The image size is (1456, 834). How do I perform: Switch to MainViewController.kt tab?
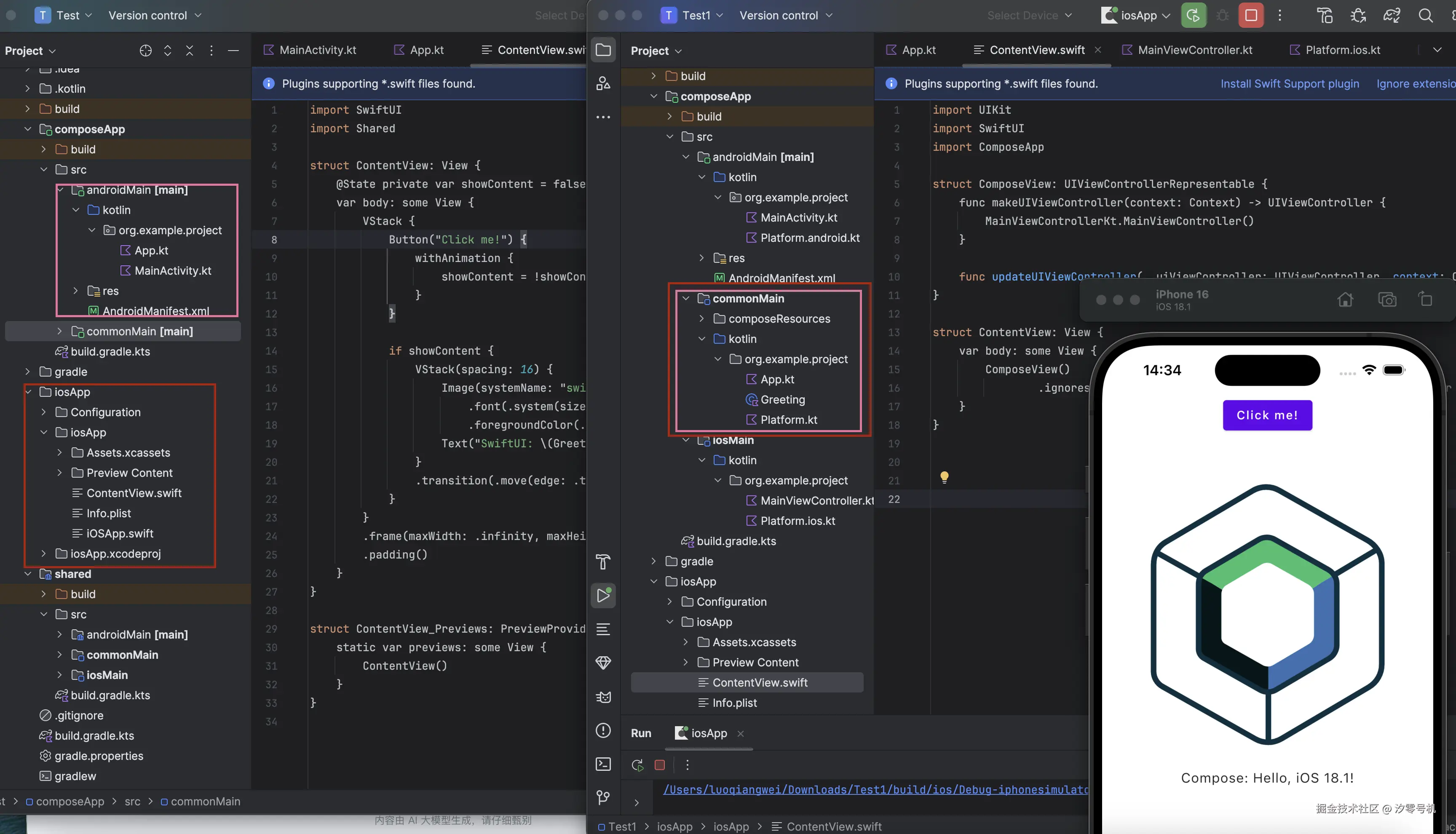[1195, 50]
